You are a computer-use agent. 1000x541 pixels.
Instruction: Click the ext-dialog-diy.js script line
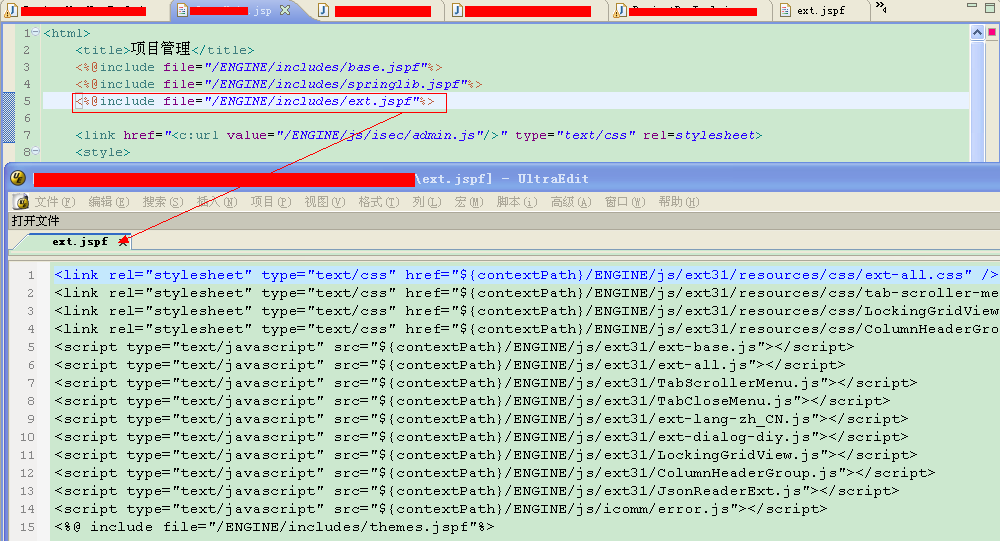pos(481,437)
